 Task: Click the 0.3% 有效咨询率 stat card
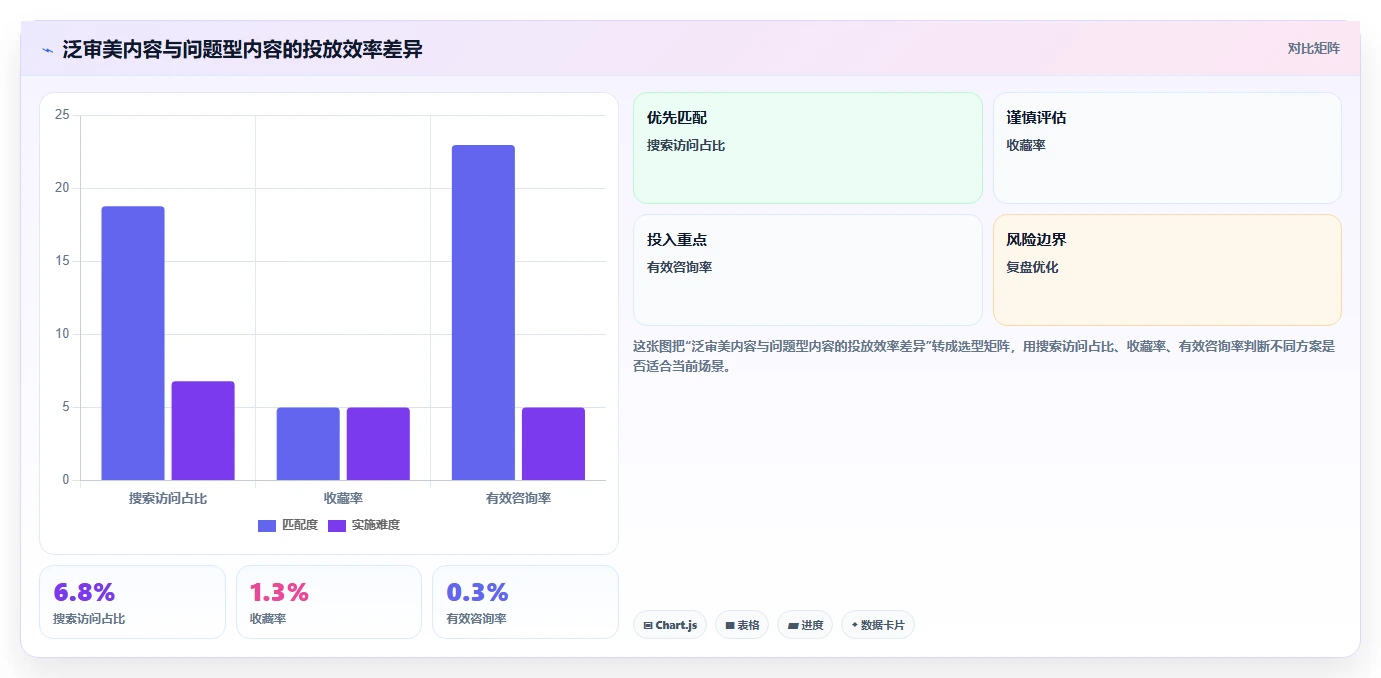(x=525, y=602)
